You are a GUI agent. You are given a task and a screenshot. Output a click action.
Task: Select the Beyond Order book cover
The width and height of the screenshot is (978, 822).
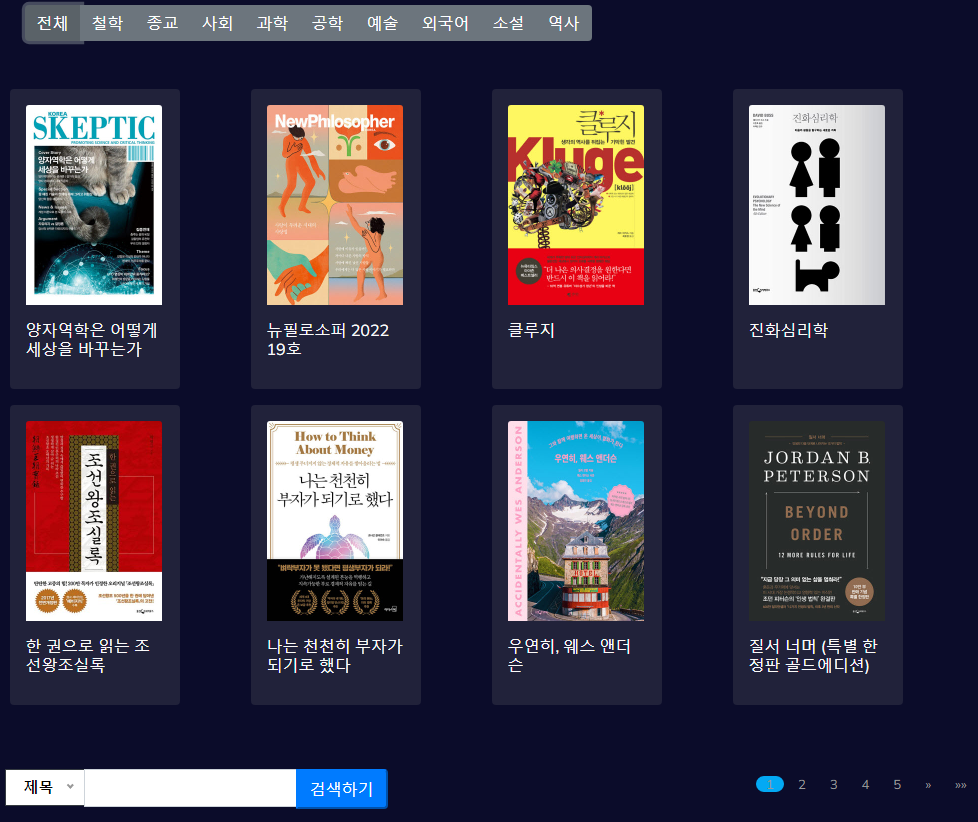817,521
